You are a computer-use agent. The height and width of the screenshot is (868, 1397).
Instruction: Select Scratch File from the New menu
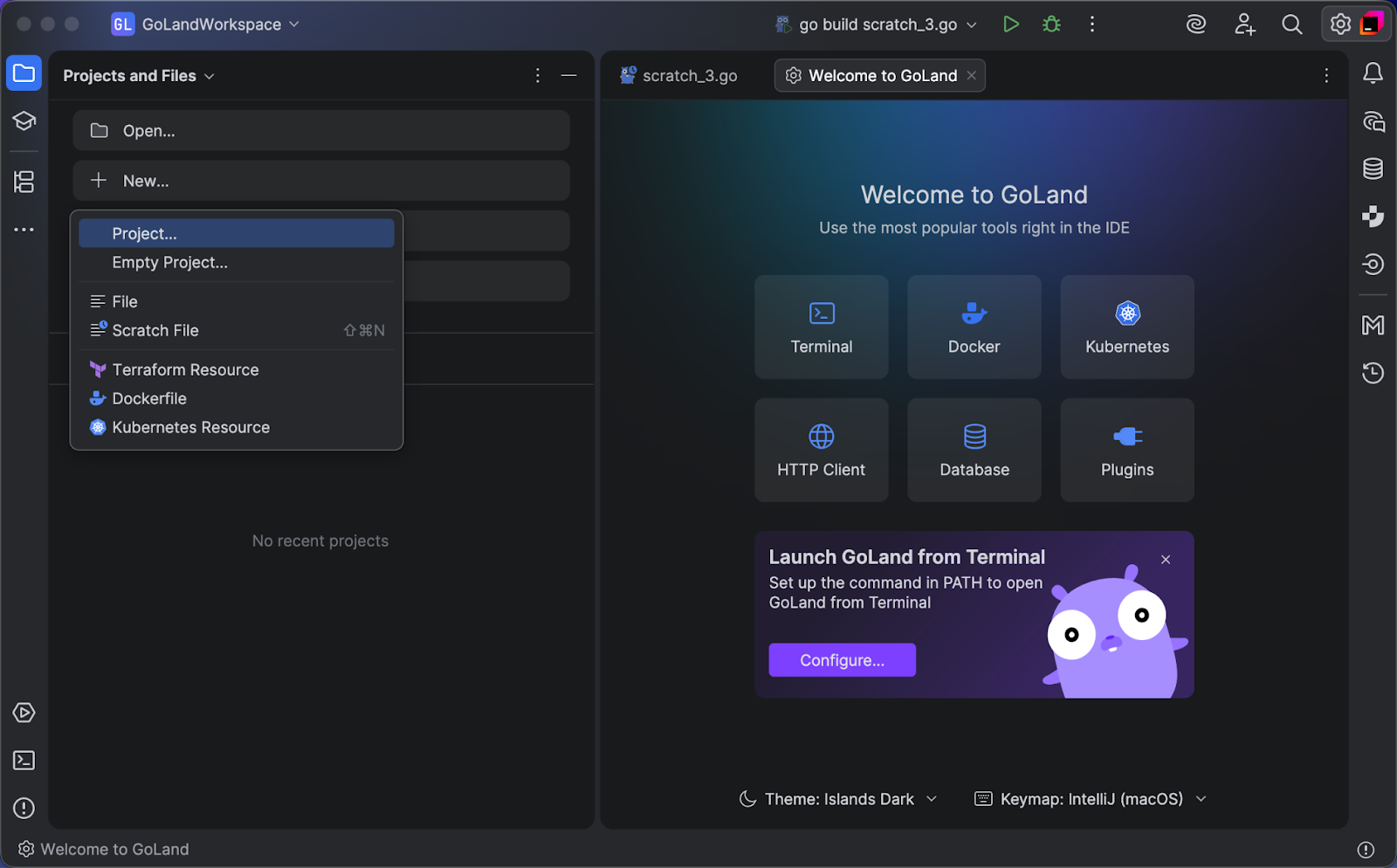pos(155,331)
